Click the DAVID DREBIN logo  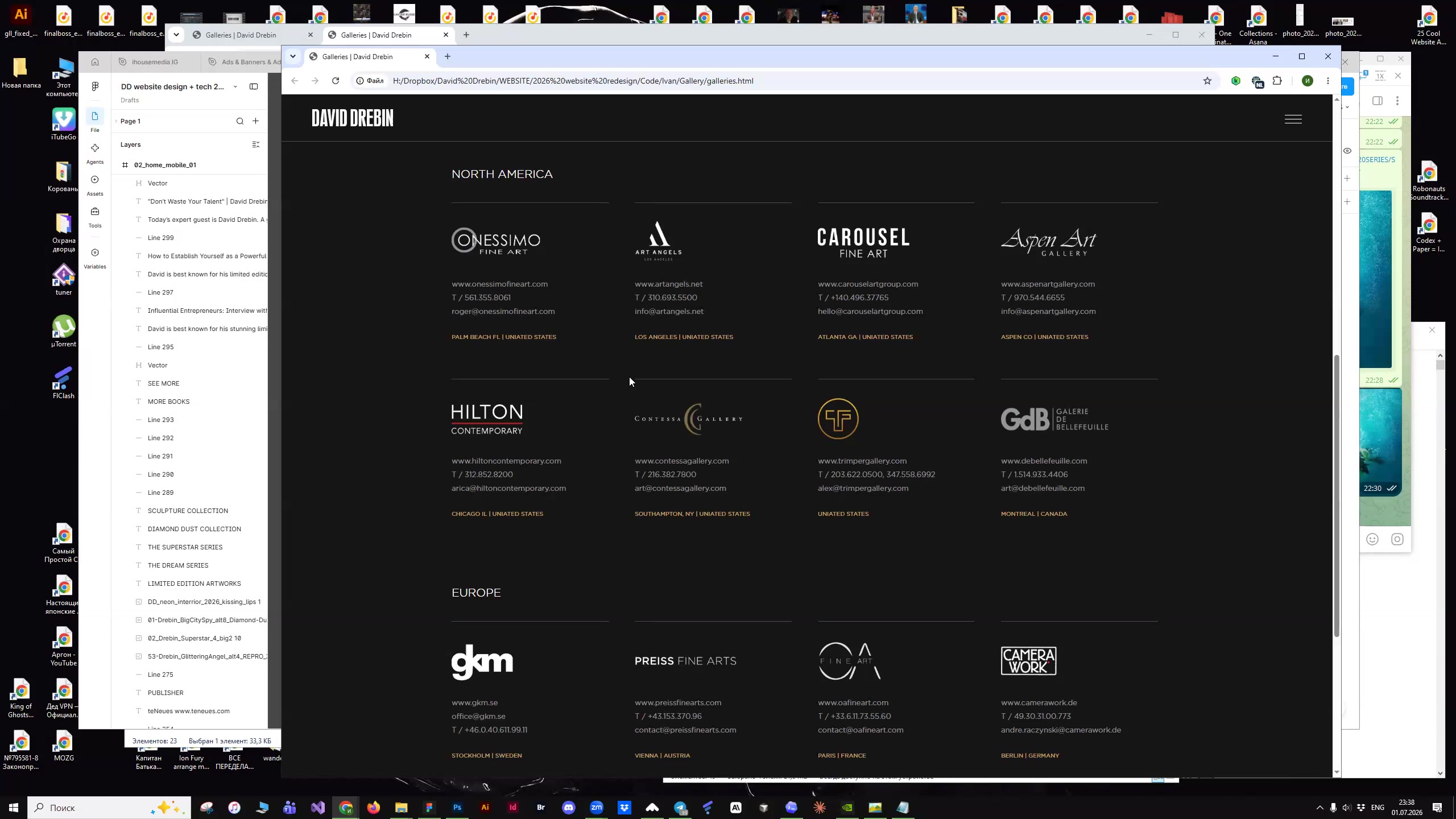point(352,118)
